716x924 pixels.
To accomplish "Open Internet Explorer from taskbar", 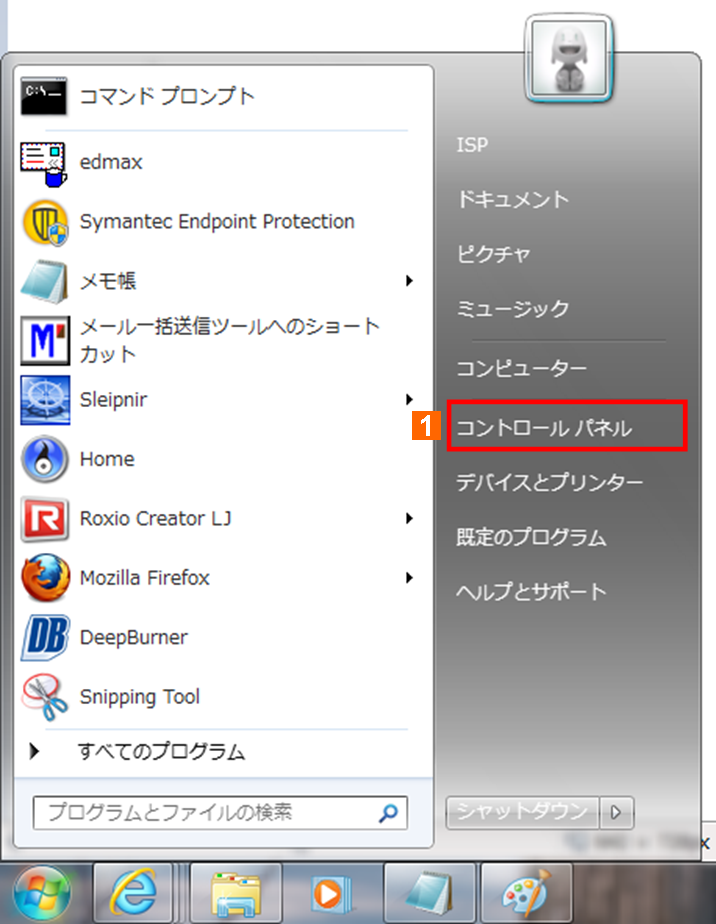I will [133, 893].
